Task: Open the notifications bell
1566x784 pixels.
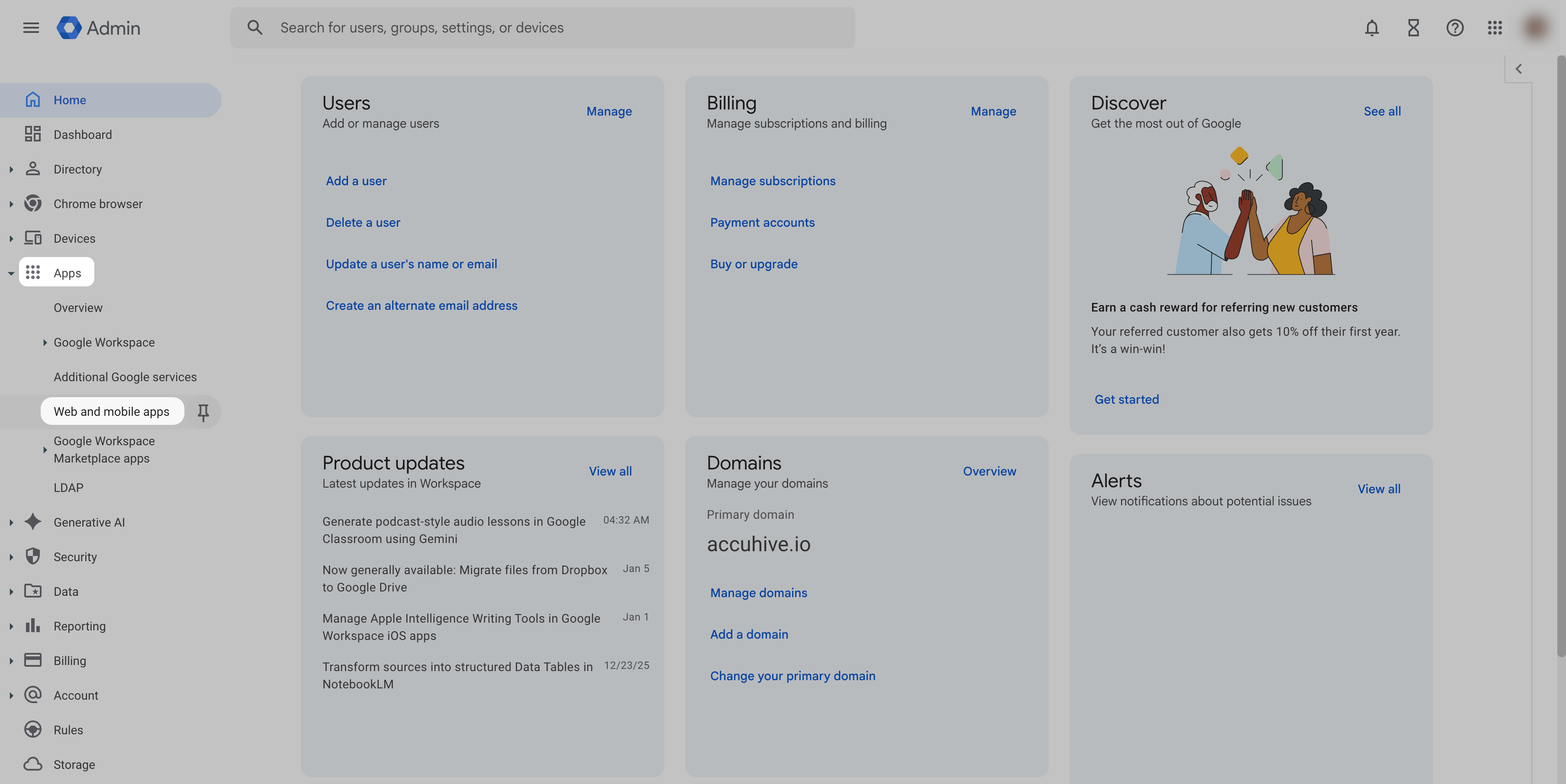Action: pos(1372,28)
